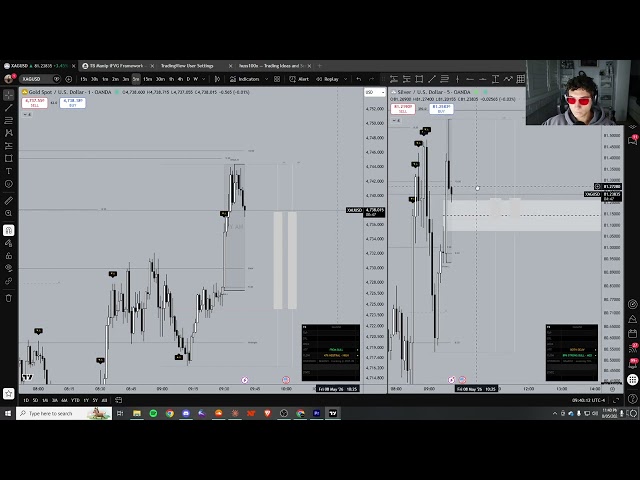
Task: Toggle magnet mode for drawings
Action: point(9,230)
